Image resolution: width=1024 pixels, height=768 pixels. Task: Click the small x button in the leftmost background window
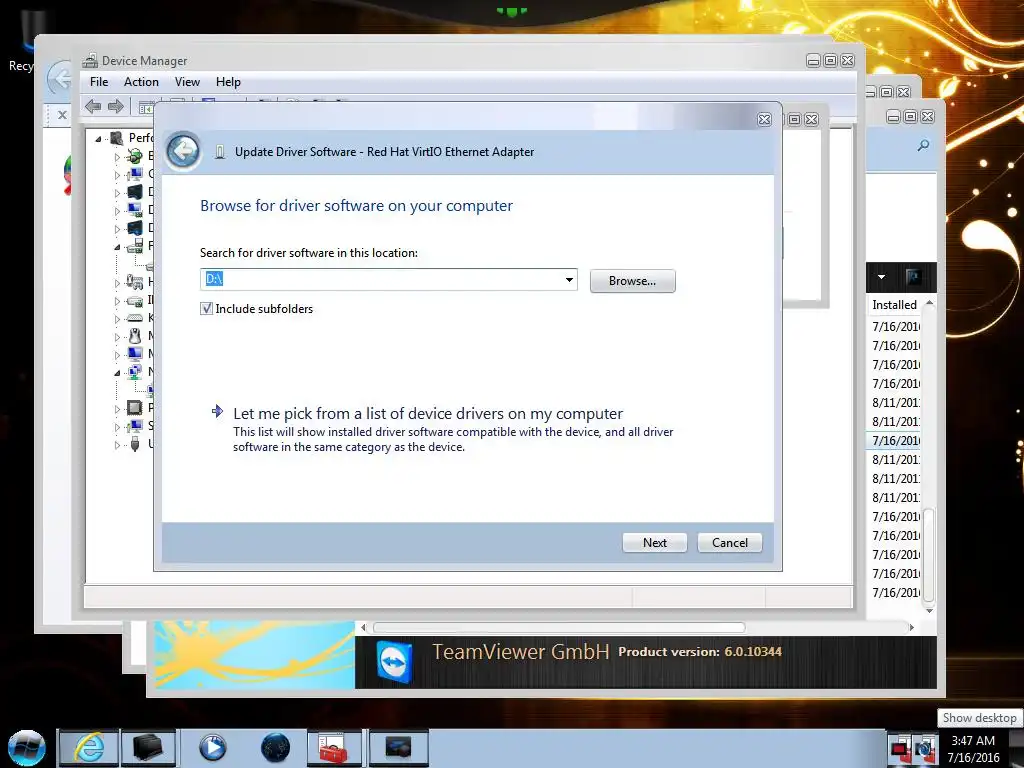click(x=62, y=115)
